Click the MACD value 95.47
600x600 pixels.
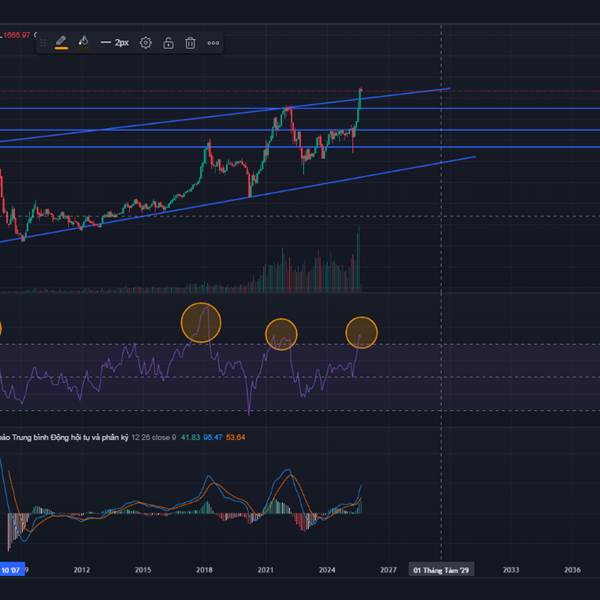(213, 437)
